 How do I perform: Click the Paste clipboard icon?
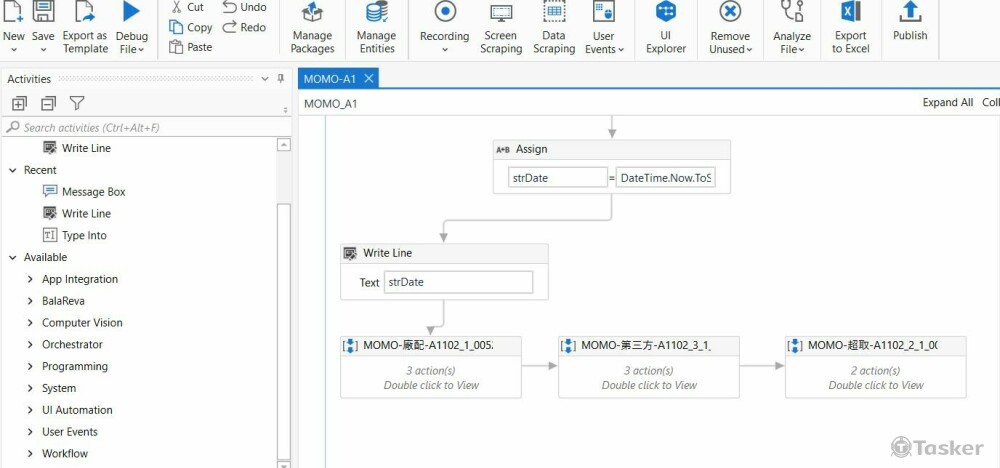[176, 47]
